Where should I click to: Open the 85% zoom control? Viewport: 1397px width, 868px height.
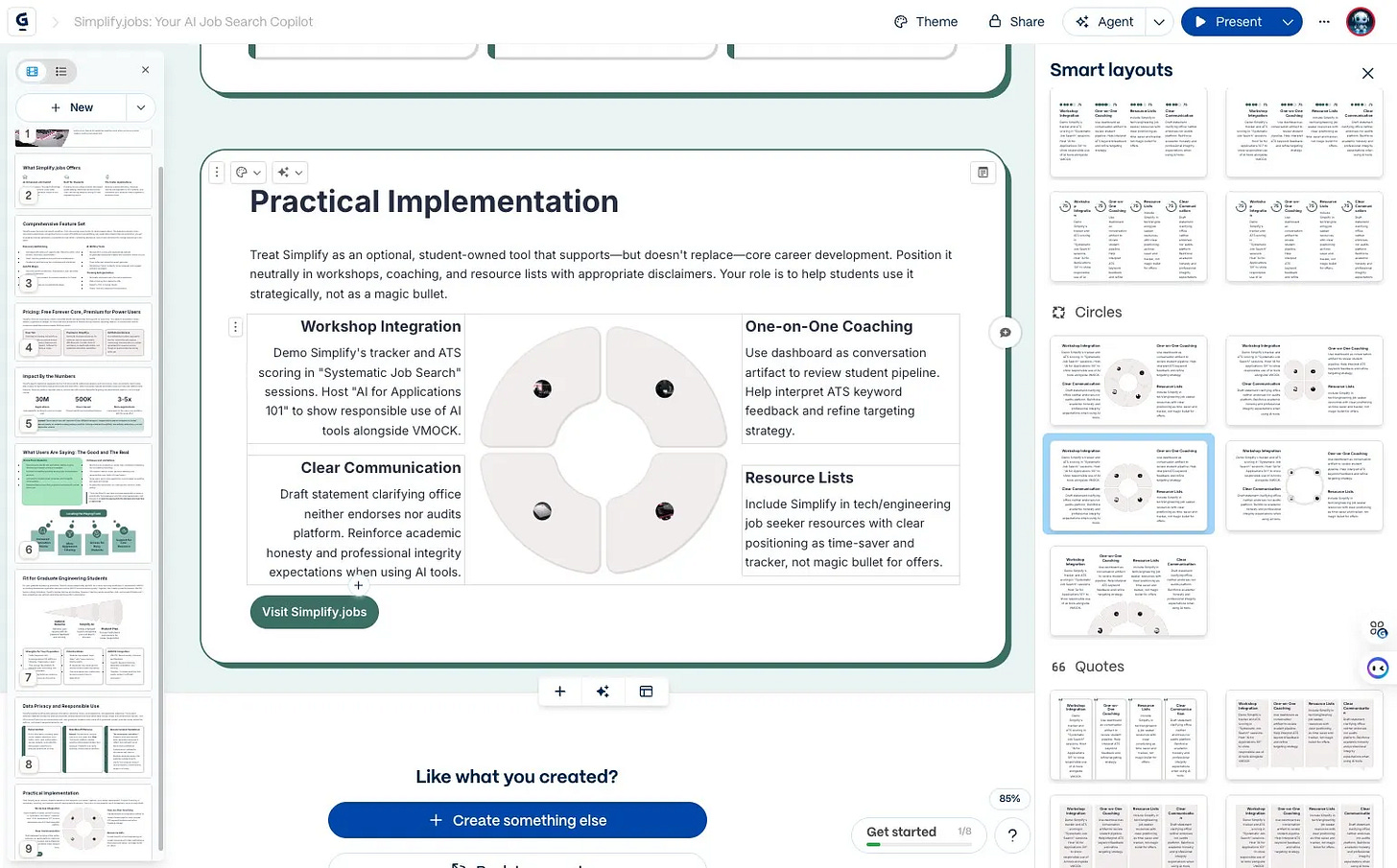(x=1009, y=798)
